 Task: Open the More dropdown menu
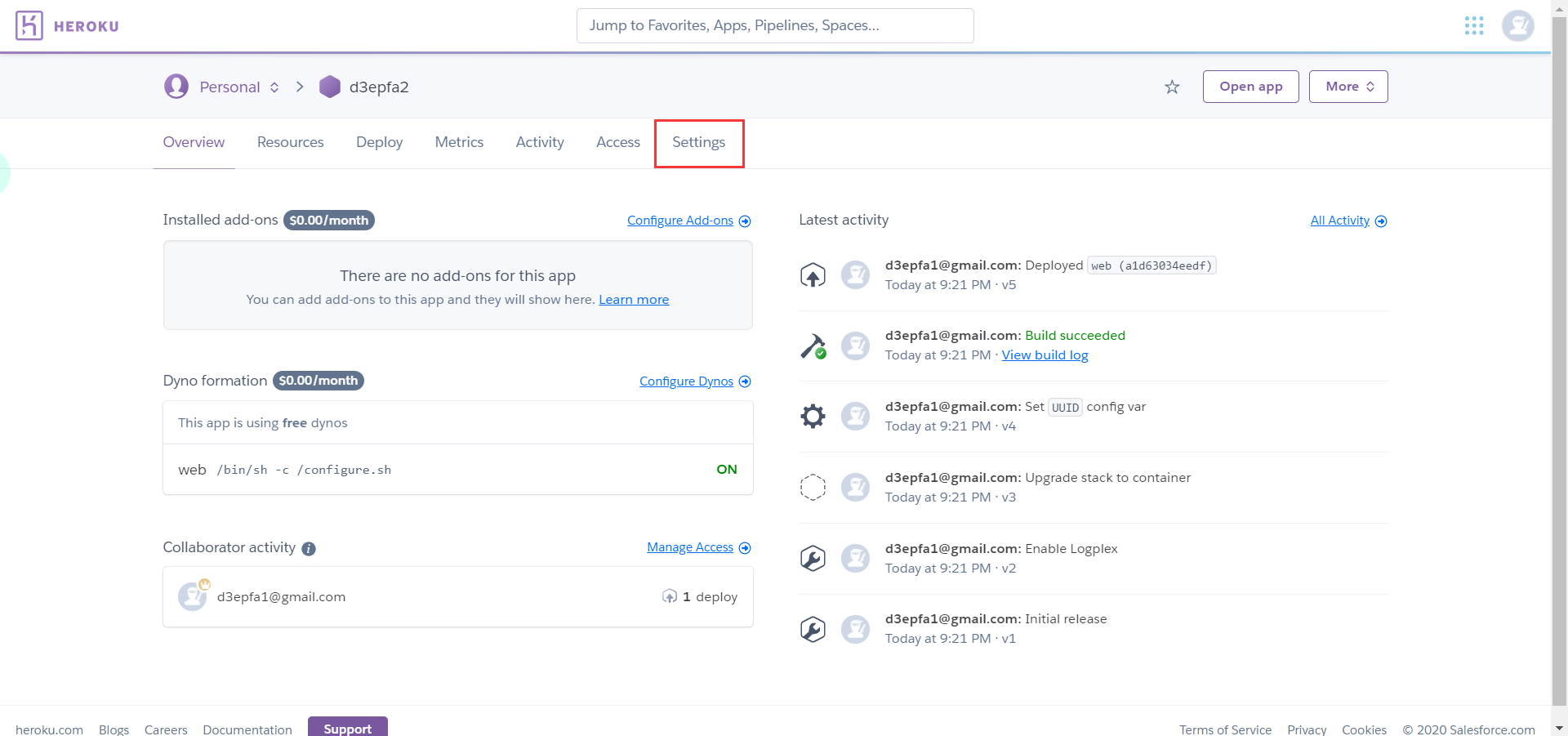tap(1348, 87)
